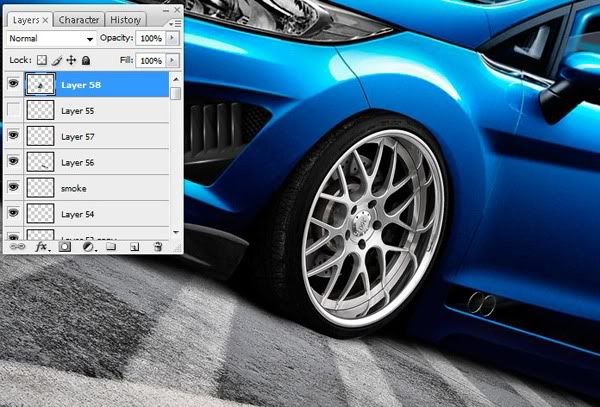Link layers using chain icon

pos(17,247)
